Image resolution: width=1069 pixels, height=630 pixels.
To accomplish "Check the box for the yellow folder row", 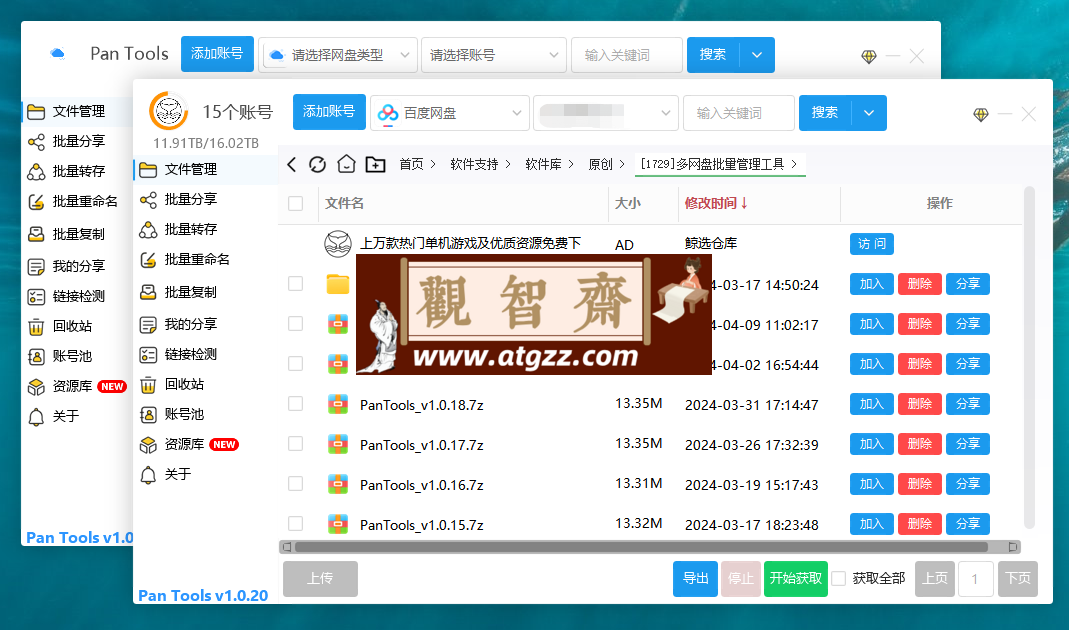I will tap(295, 284).
